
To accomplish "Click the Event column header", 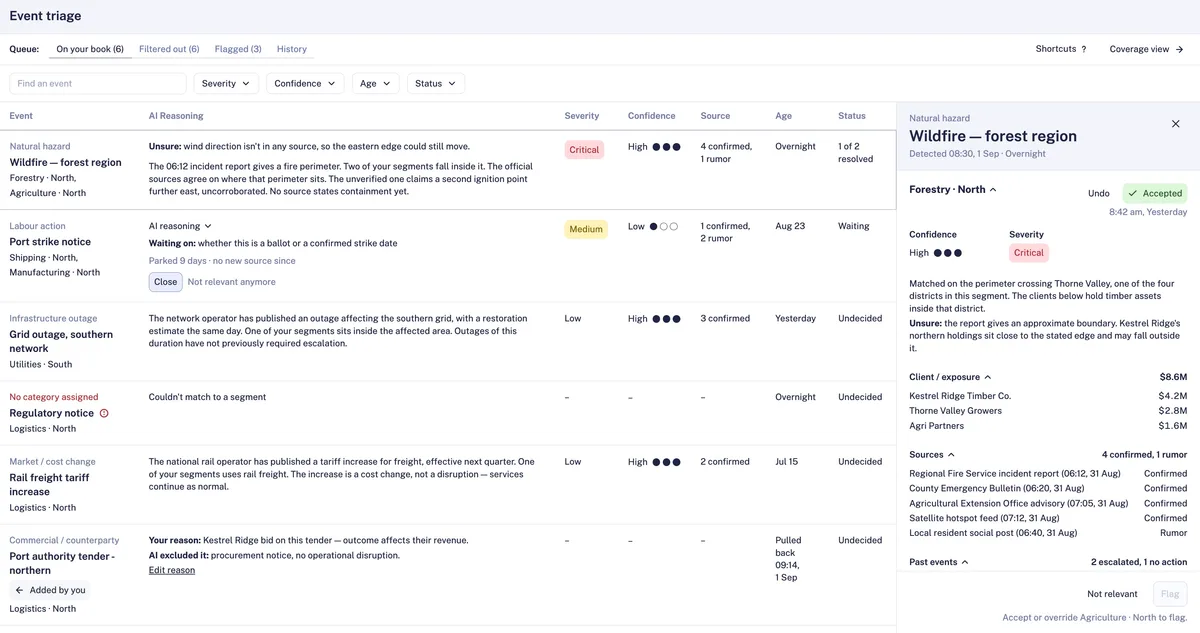I will coord(21,116).
